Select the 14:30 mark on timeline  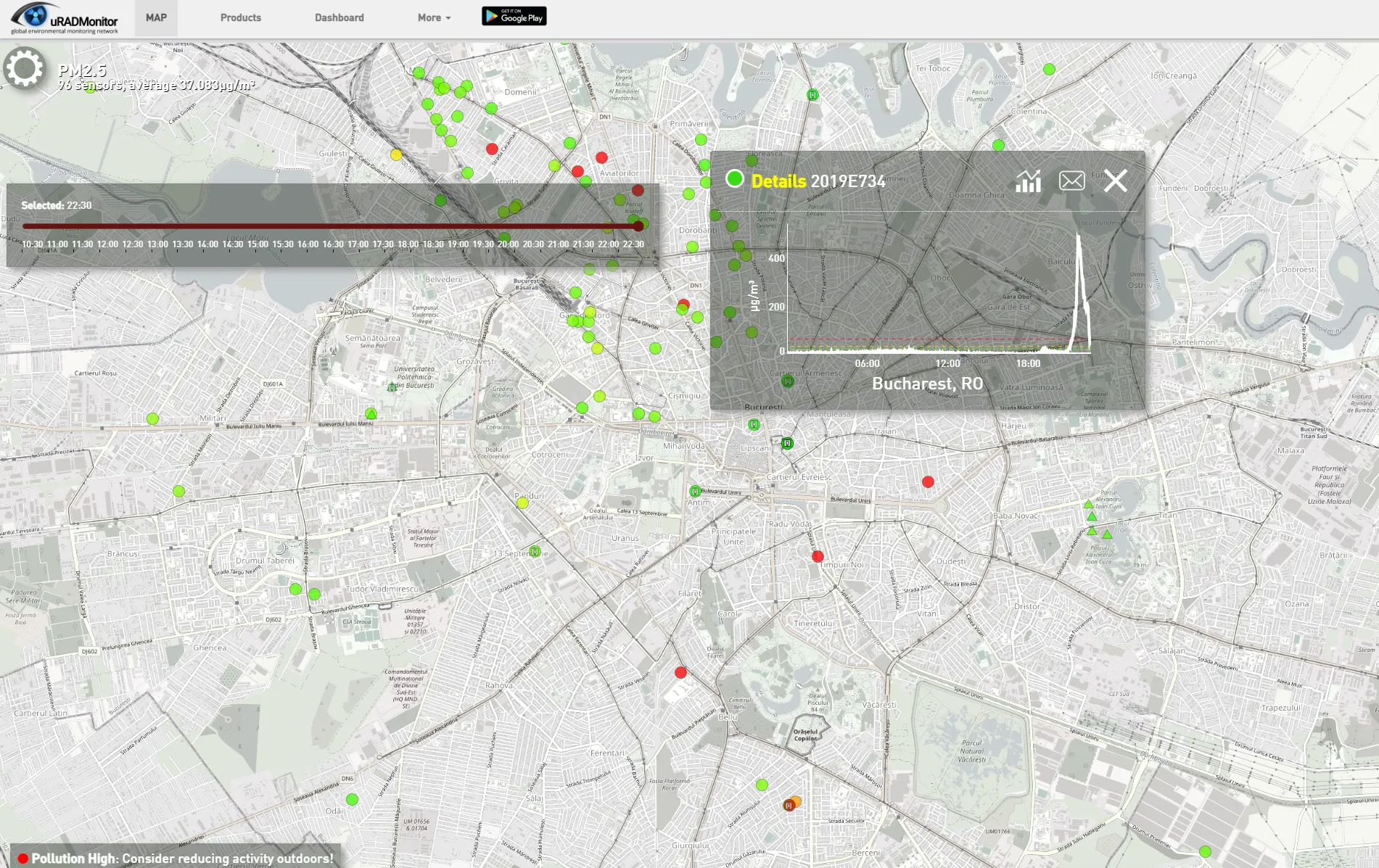232,244
